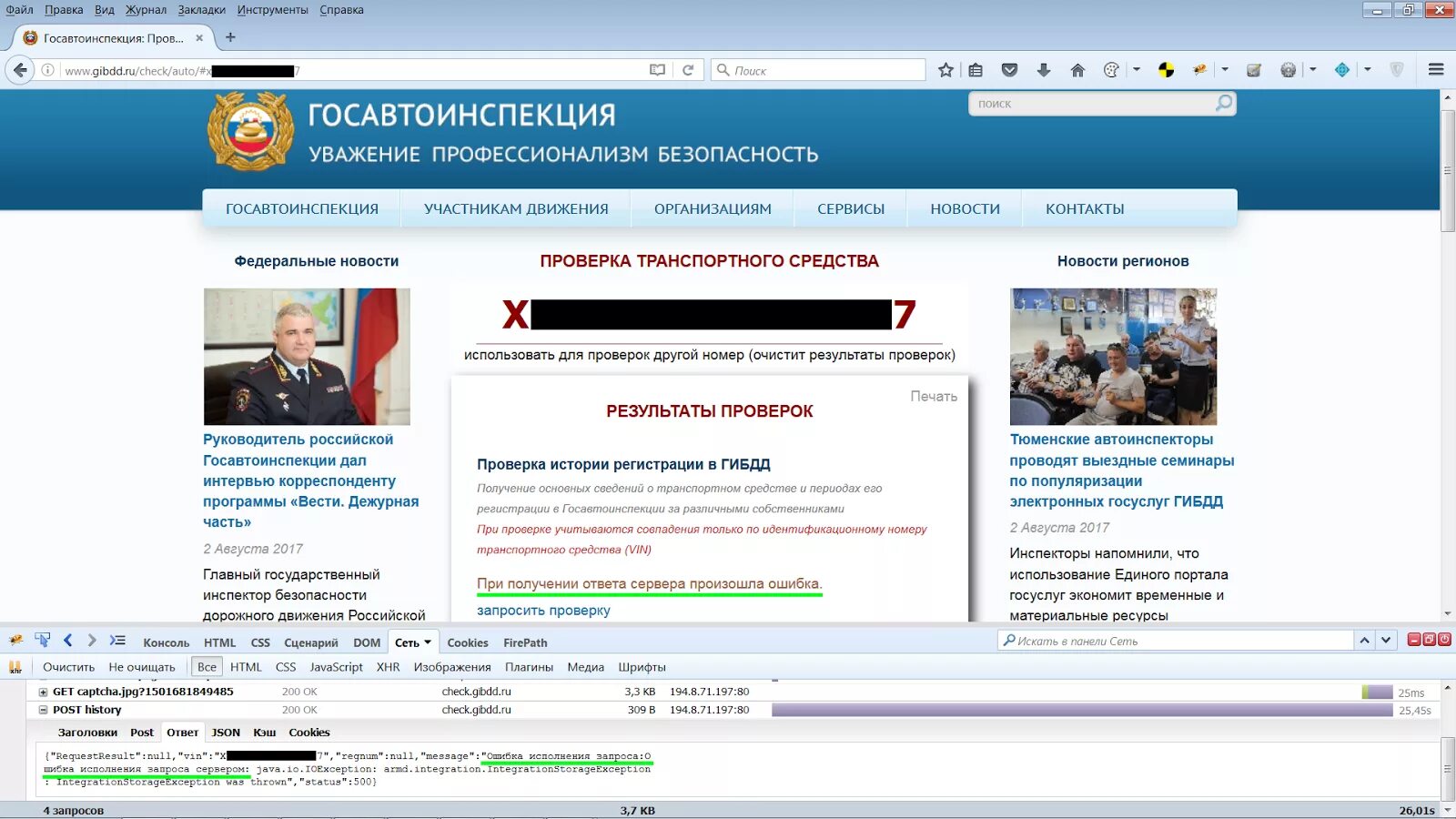Show the Firebug command line icon
1456x819 pixels.
[117, 641]
